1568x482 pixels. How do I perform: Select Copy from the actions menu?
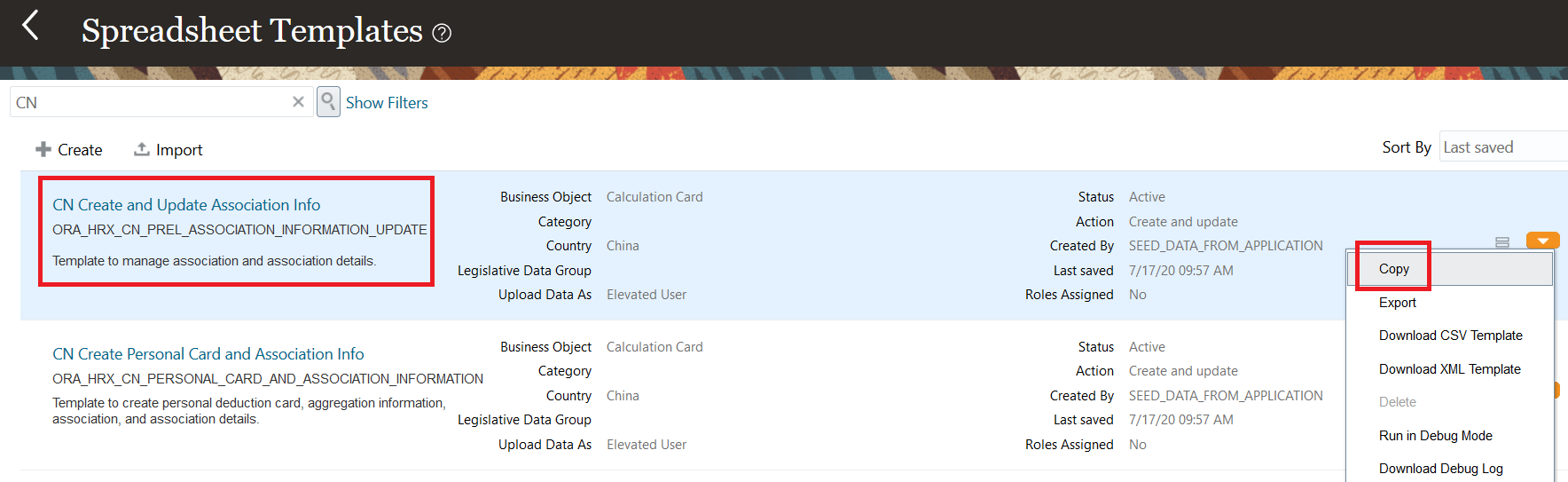[1393, 269]
